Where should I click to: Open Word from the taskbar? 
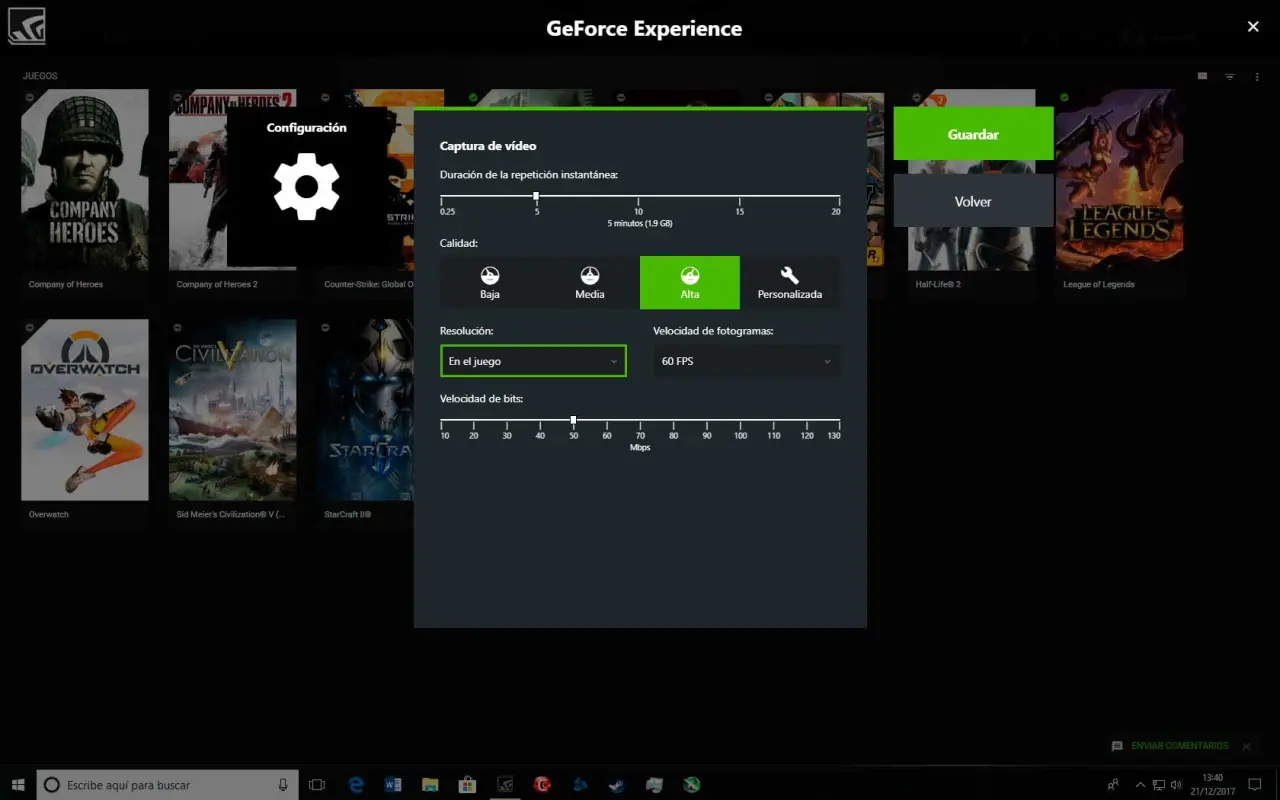tap(393, 785)
